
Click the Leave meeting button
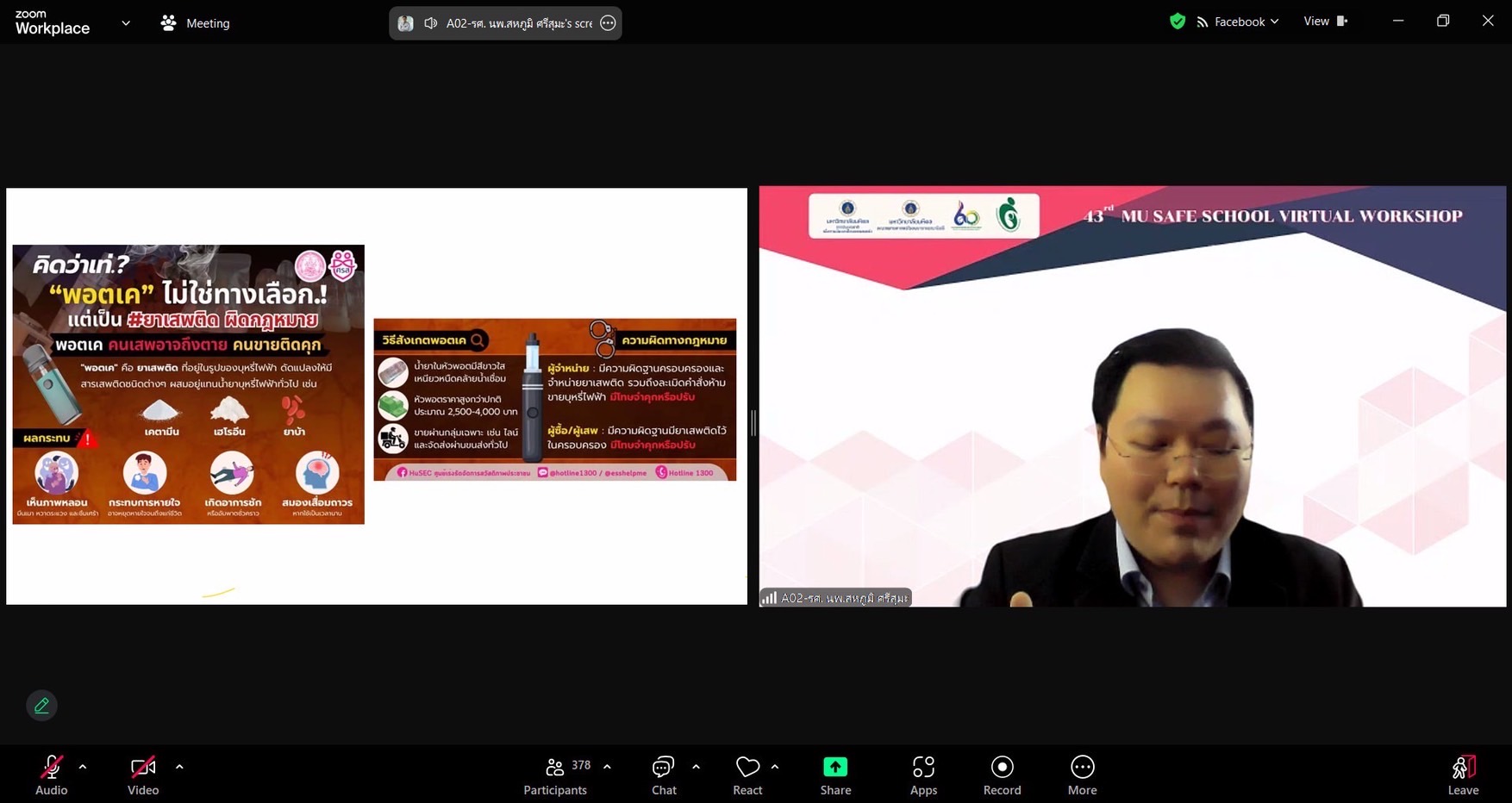click(x=1462, y=775)
